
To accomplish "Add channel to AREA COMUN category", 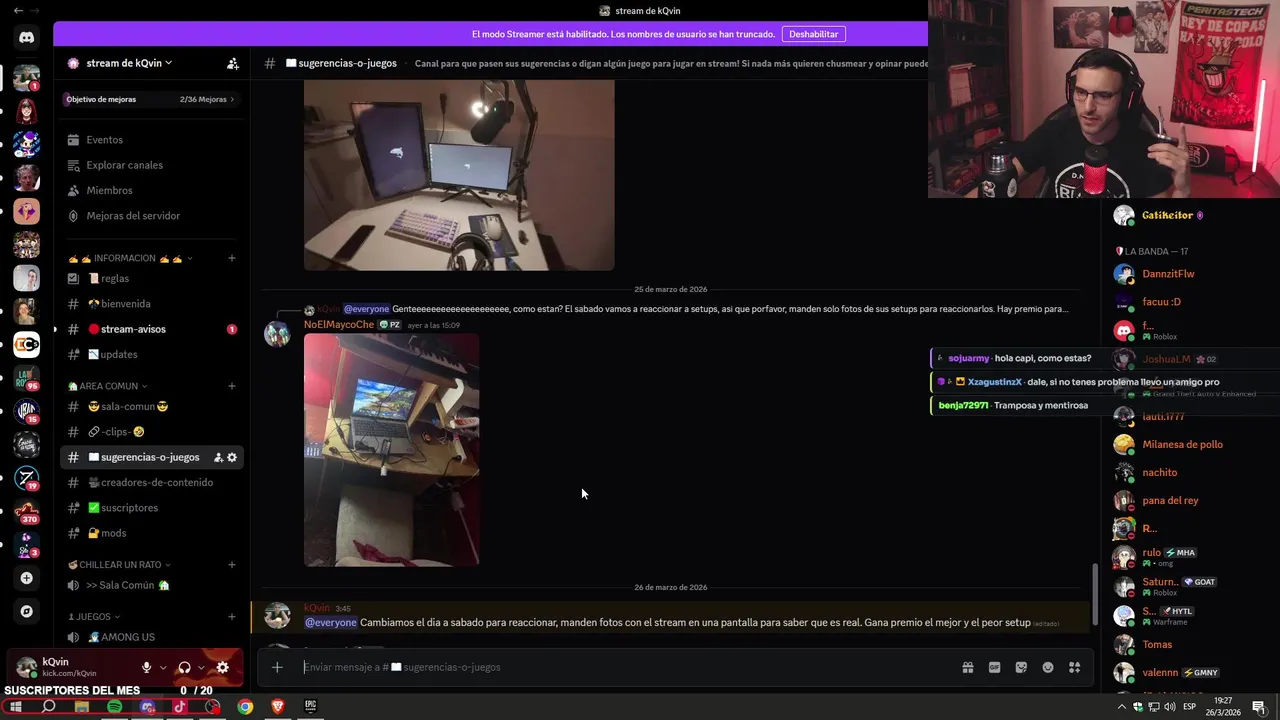I will [232, 386].
